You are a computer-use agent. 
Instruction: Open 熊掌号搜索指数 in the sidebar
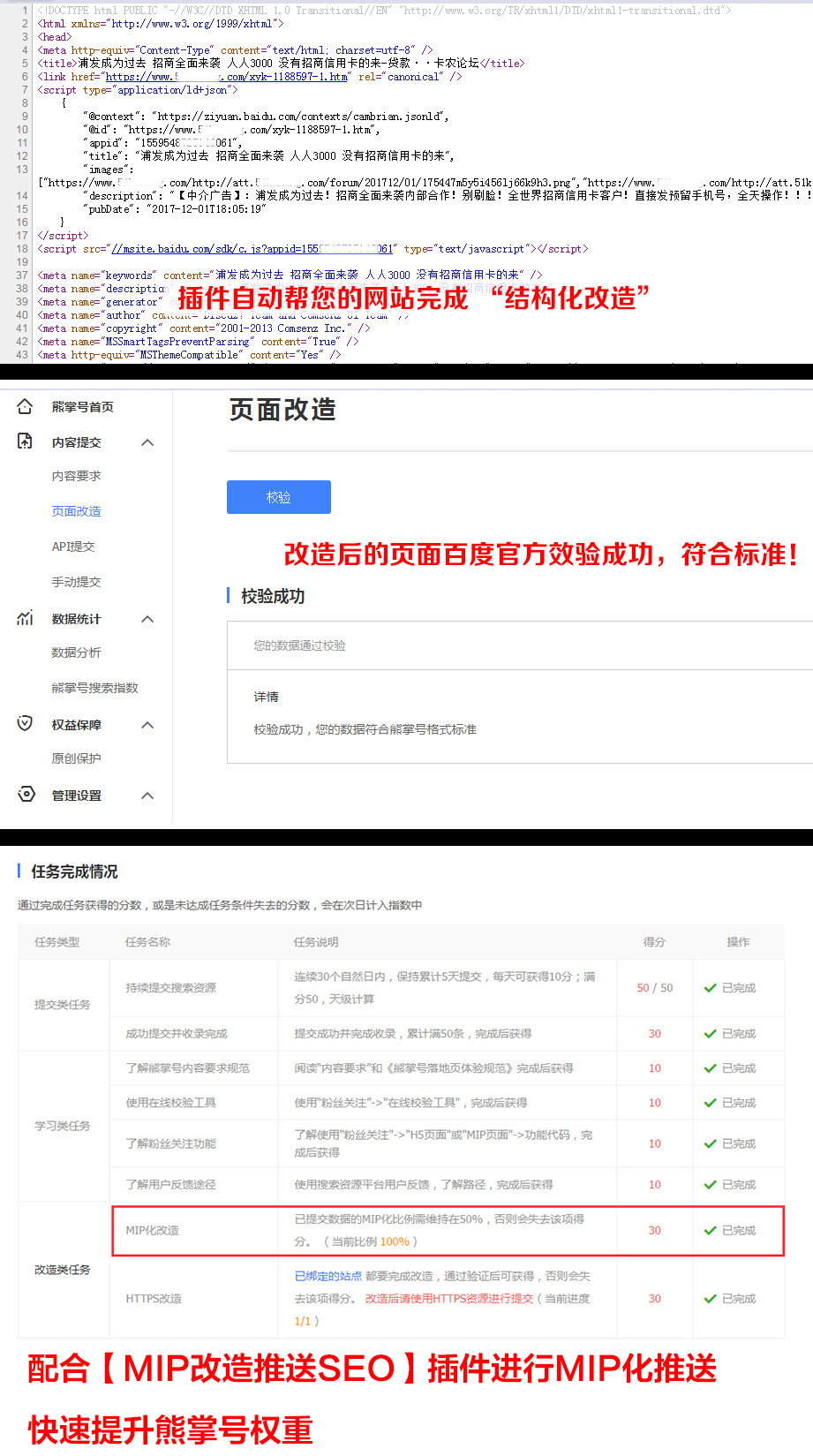click(94, 688)
